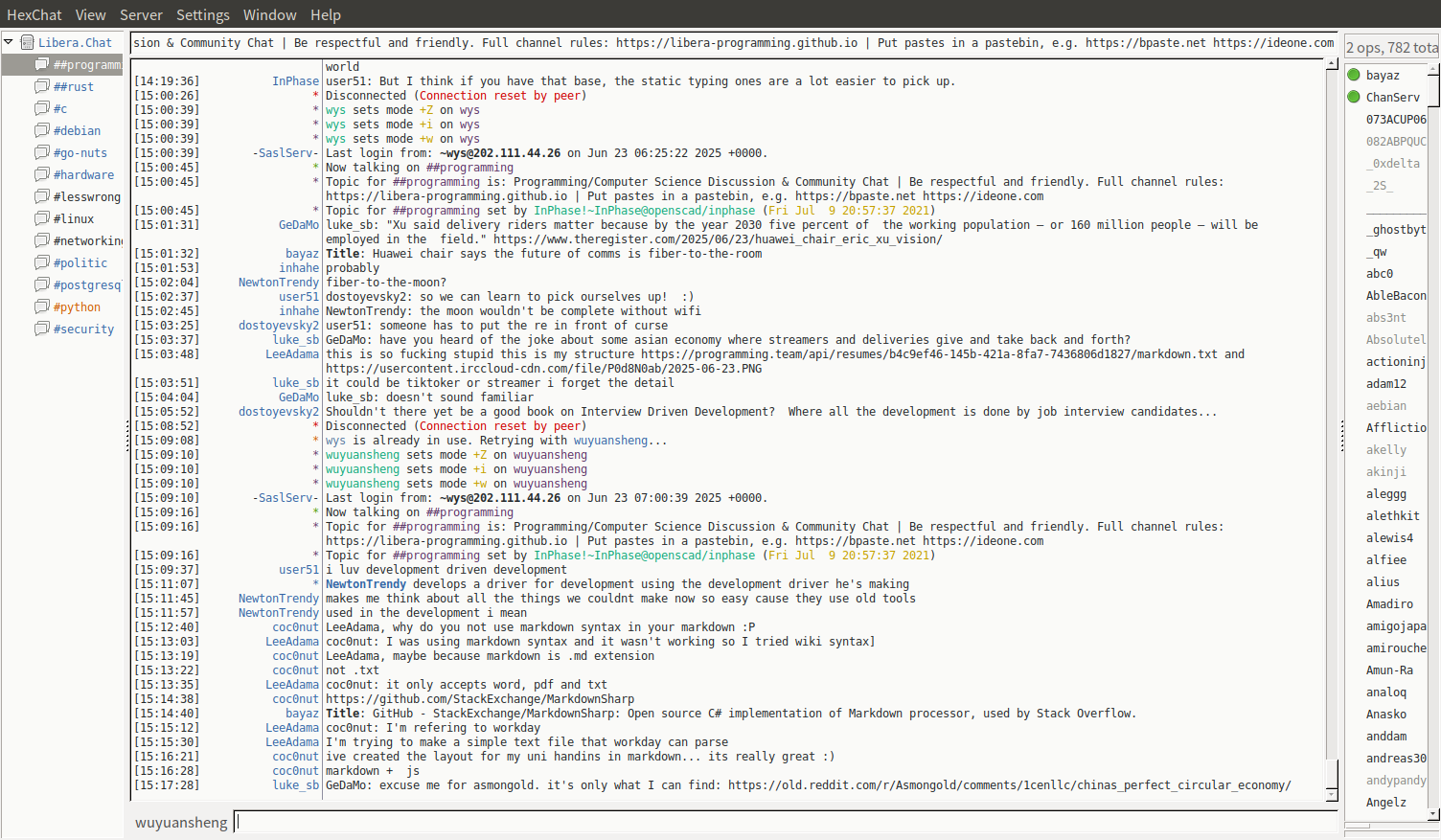Click chat scrollbar down arrow
The image size is (1441, 840).
(1331, 794)
